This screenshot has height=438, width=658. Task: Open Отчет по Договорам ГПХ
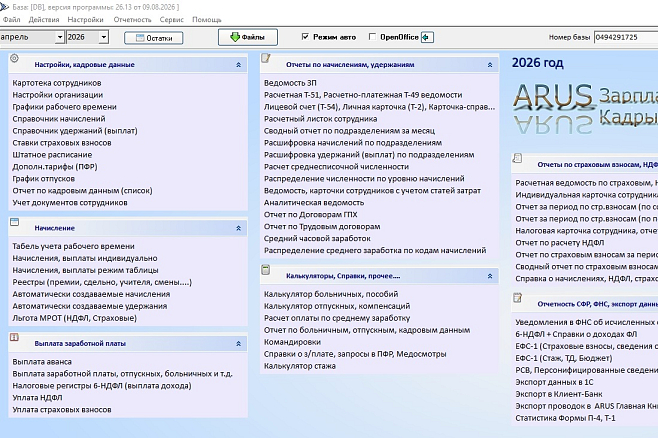tap(311, 215)
